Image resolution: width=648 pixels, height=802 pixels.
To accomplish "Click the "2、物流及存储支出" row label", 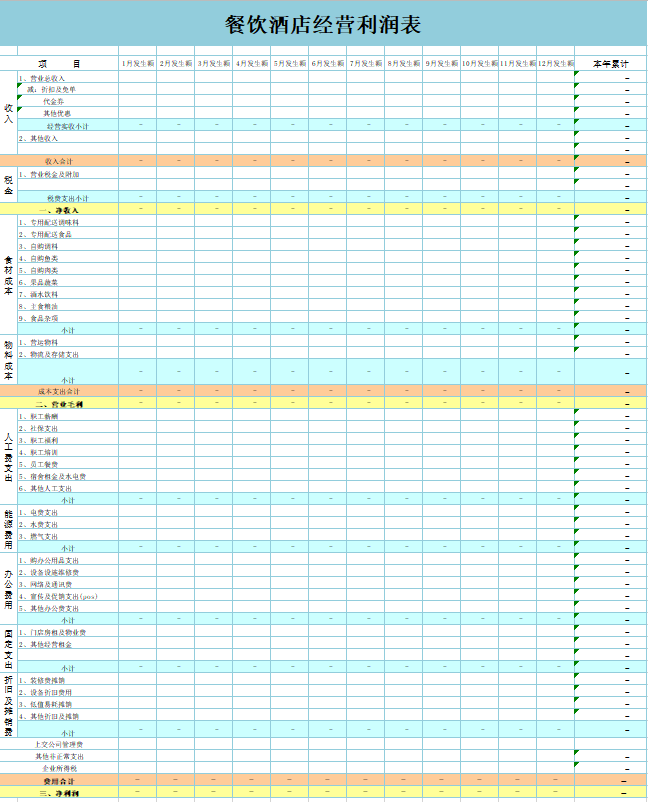I will point(49,354).
